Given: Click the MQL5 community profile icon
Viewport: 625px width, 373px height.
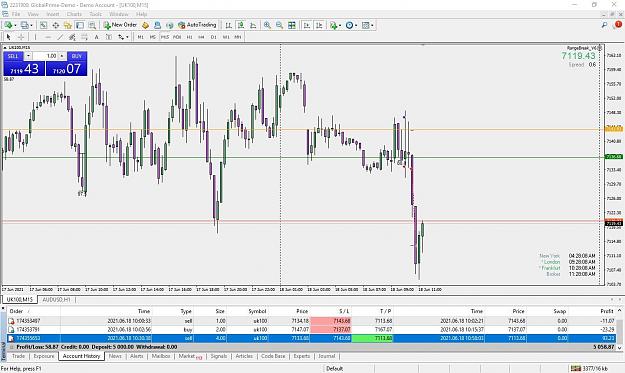Looking at the screenshot, I should pyautogui.click(x=157, y=25).
